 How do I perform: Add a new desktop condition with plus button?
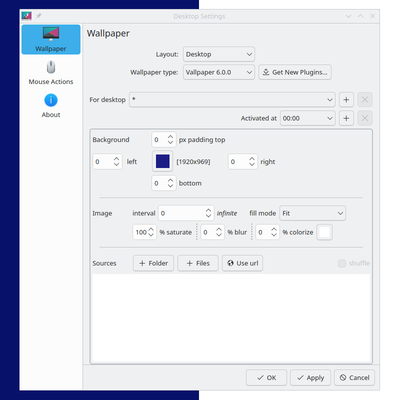[x=346, y=100]
